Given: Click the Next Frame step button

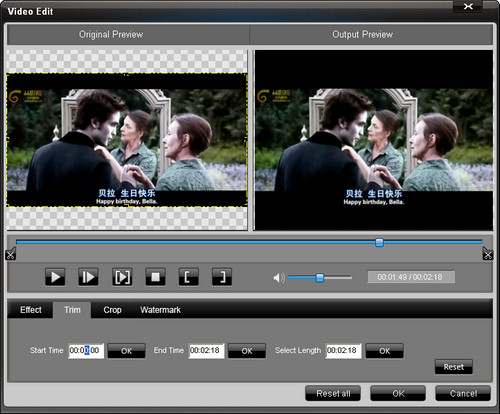Looking at the screenshot, I should click(88, 277).
